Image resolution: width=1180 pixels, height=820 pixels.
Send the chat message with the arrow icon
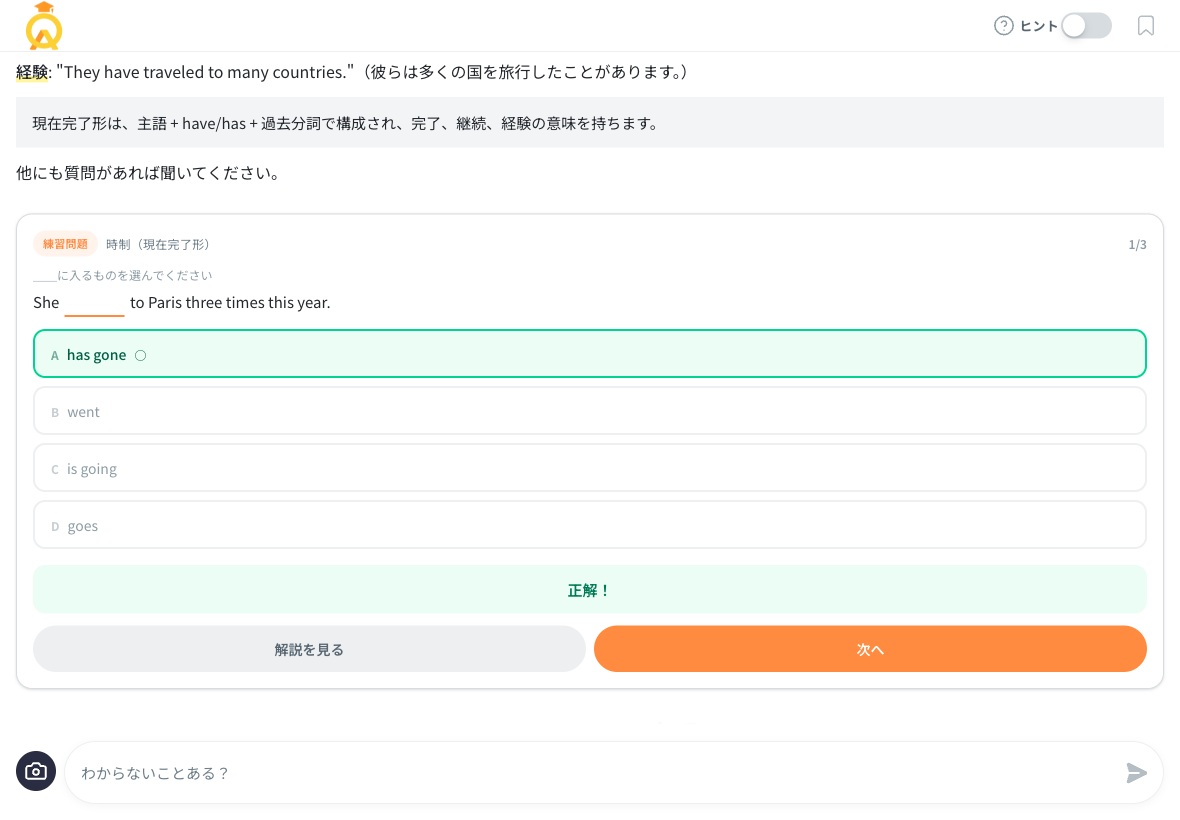[x=1137, y=772]
